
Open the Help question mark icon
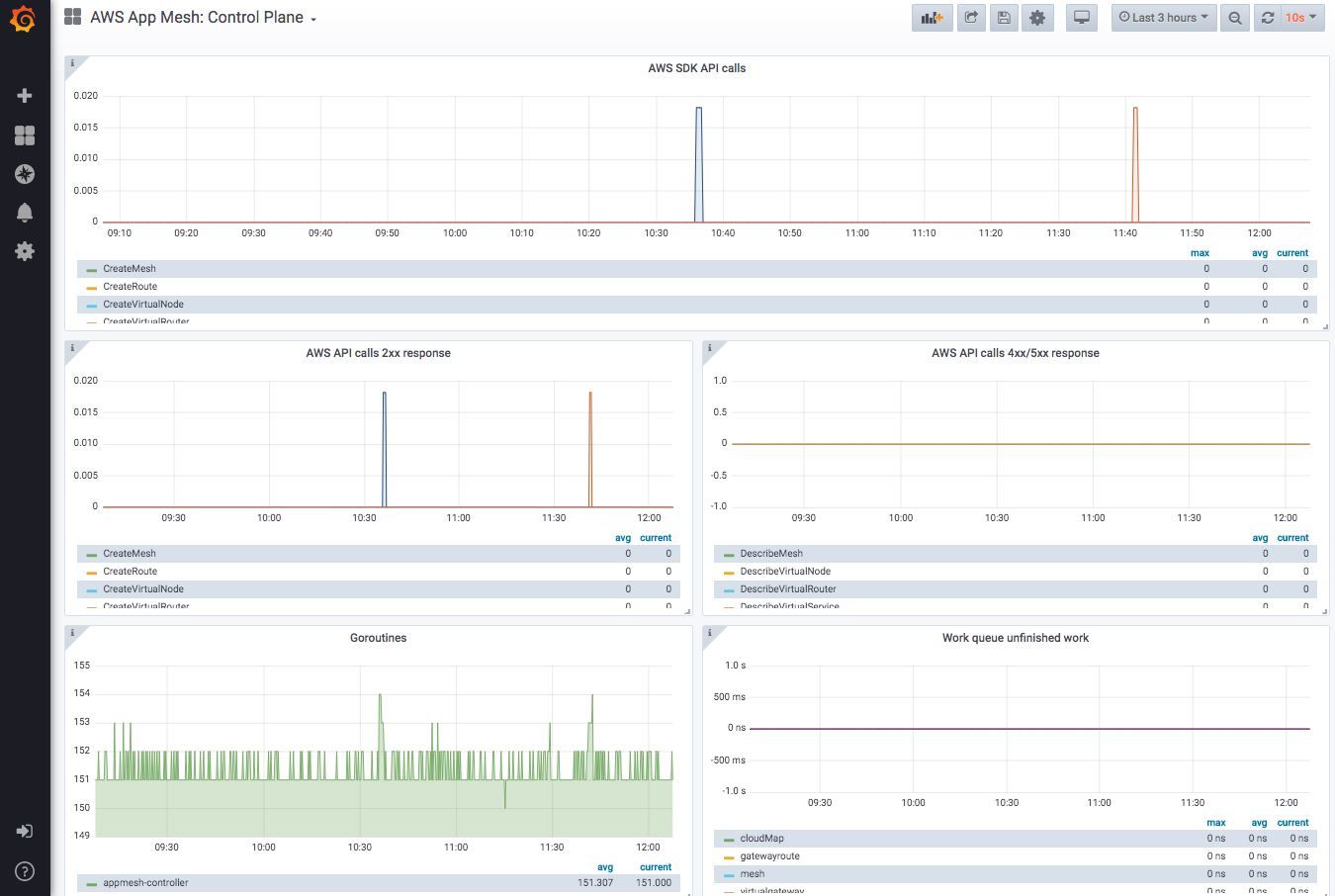25,871
